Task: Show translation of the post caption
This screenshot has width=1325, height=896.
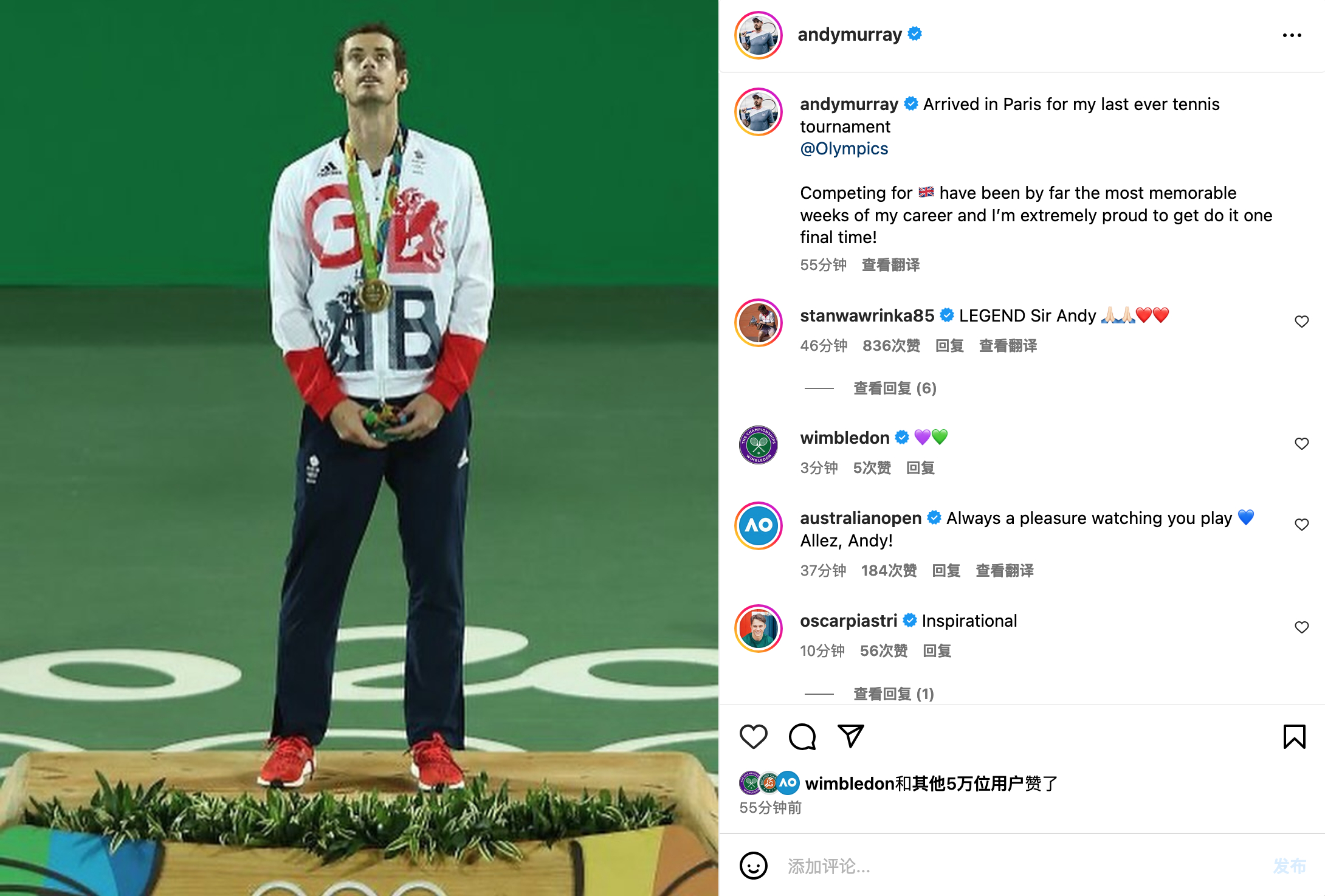Action: [891, 265]
